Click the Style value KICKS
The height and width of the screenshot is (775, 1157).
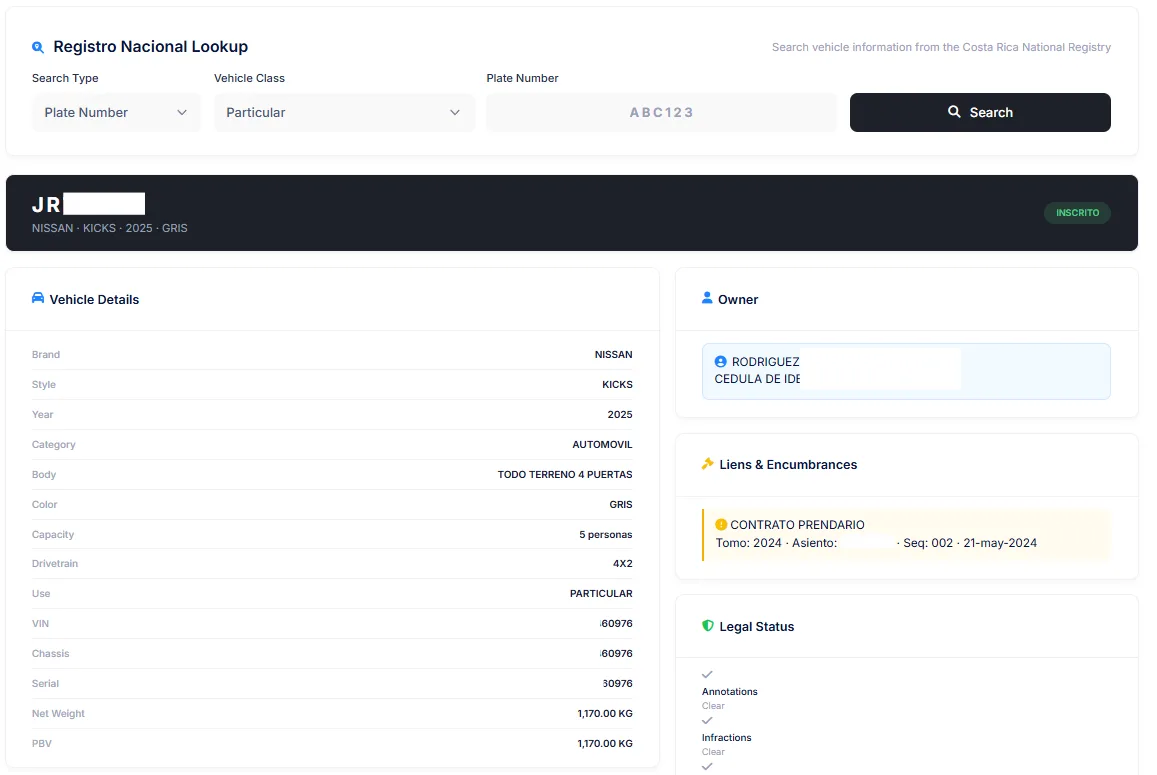pos(617,385)
